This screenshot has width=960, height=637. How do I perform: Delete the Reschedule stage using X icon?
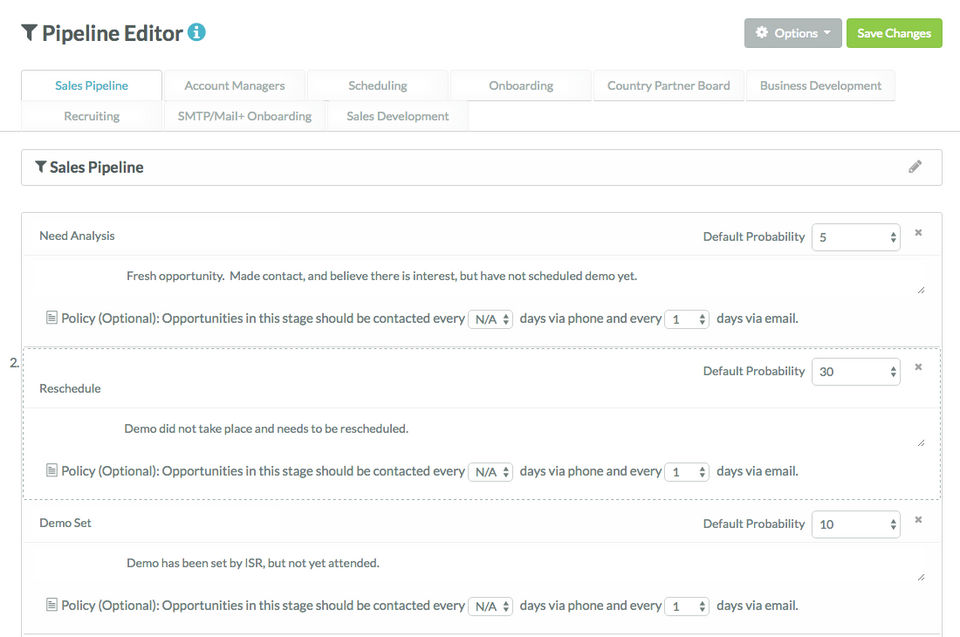pos(918,367)
